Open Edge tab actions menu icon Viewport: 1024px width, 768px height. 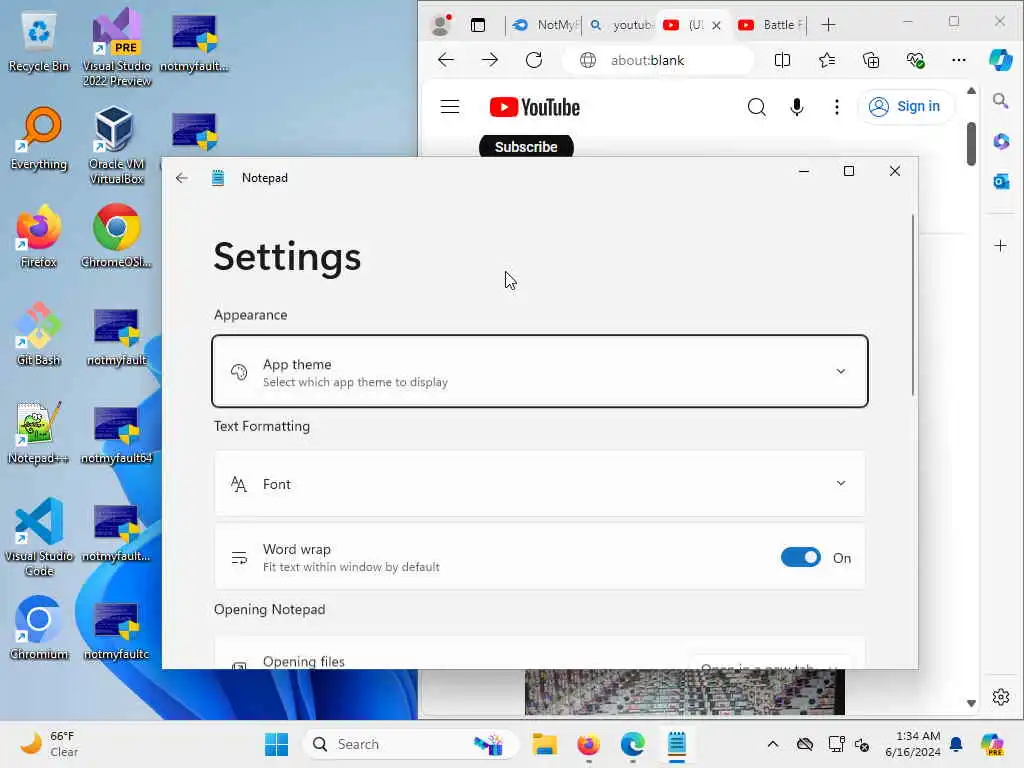(478, 25)
